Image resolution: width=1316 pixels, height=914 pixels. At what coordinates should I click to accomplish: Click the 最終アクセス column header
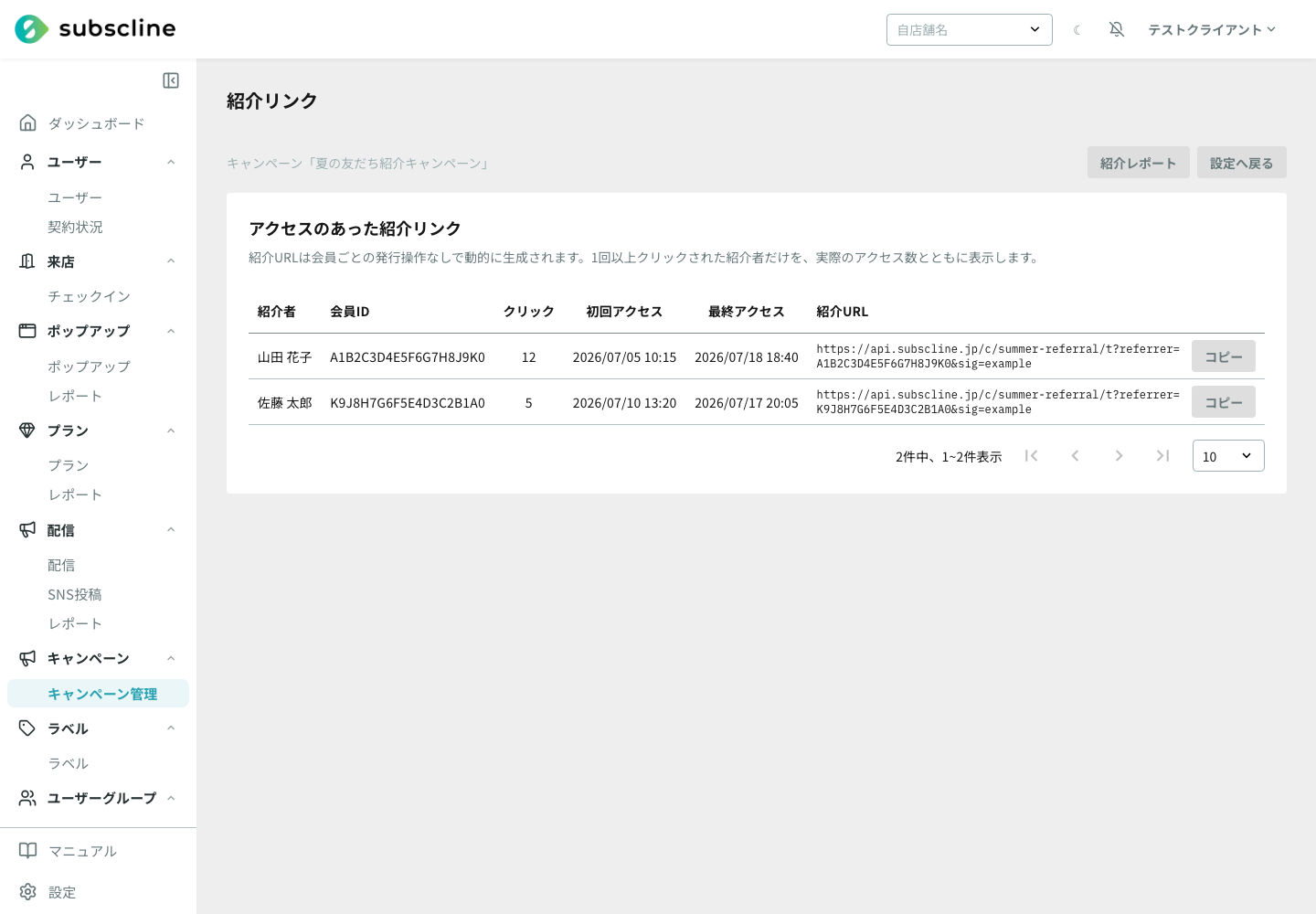tap(747, 312)
